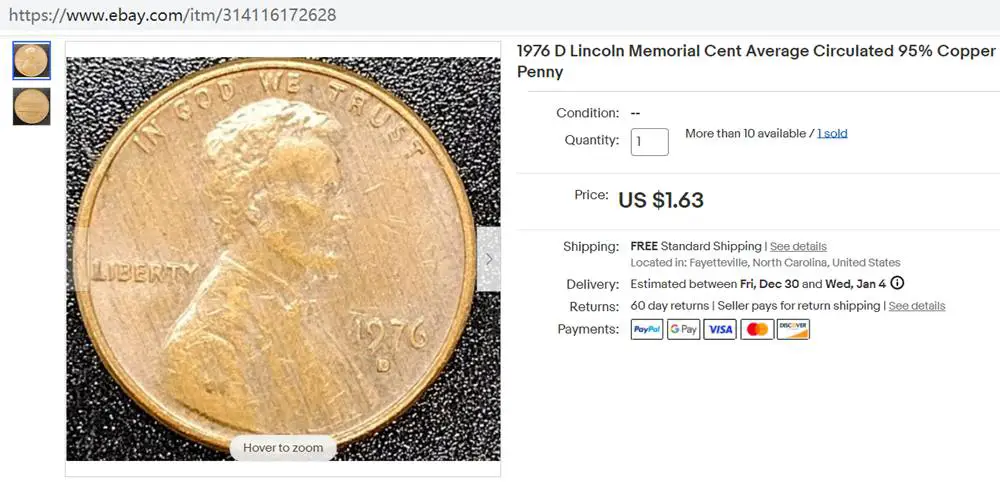Screen dimensions: 1000x488
Task: Open returns 'See details' link
Action: (x=916, y=306)
